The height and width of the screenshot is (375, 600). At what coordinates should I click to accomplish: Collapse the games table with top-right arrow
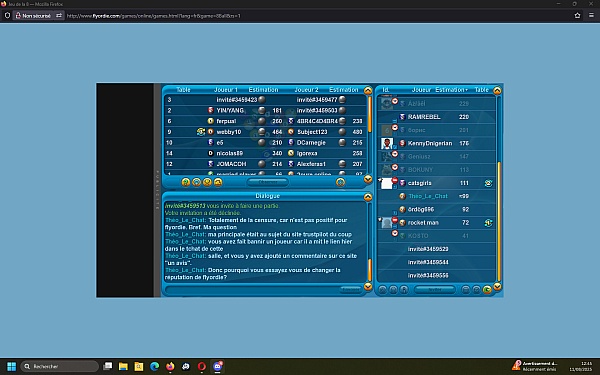(x=368, y=91)
